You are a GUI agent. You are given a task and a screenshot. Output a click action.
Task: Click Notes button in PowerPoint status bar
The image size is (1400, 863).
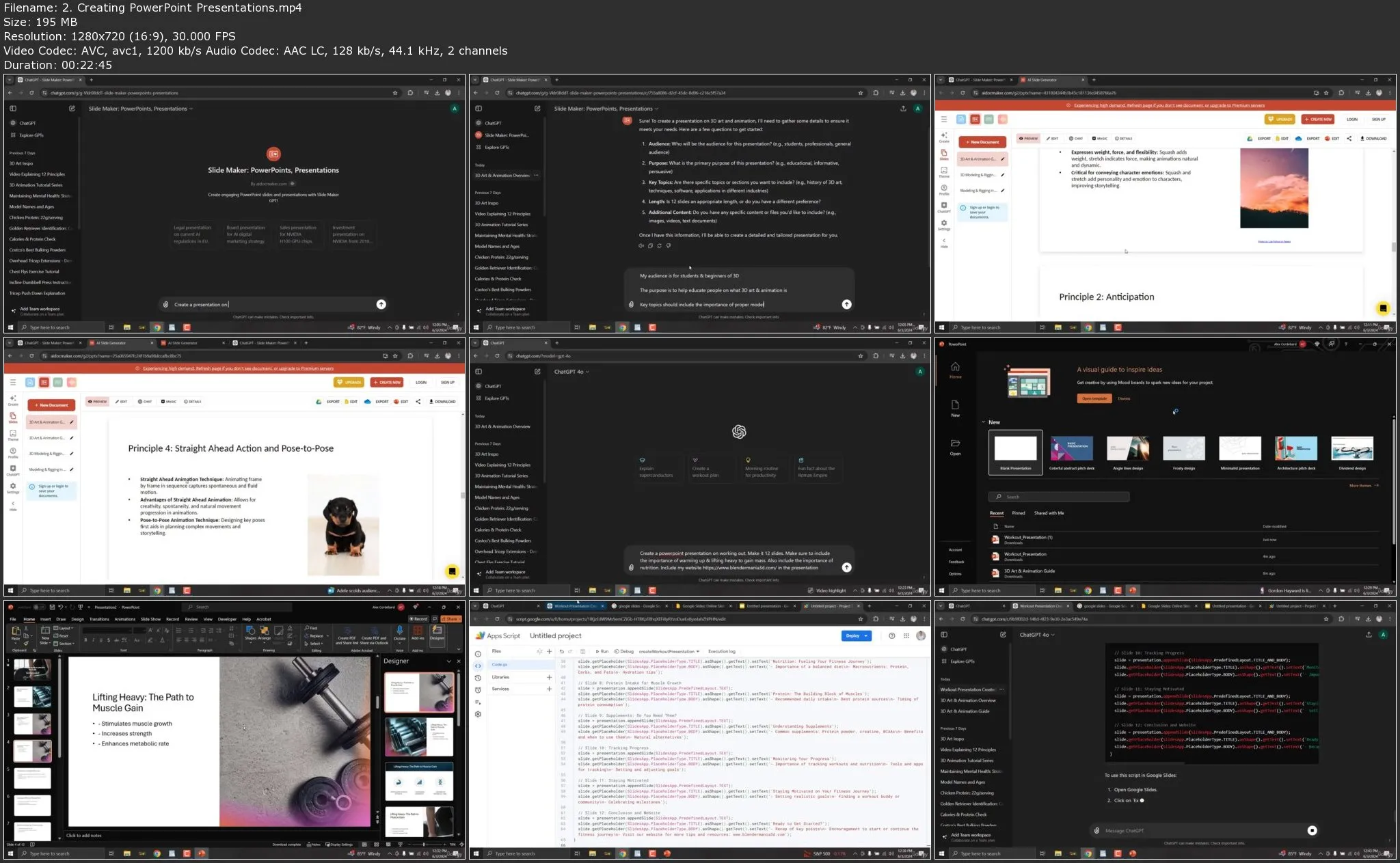point(314,845)
